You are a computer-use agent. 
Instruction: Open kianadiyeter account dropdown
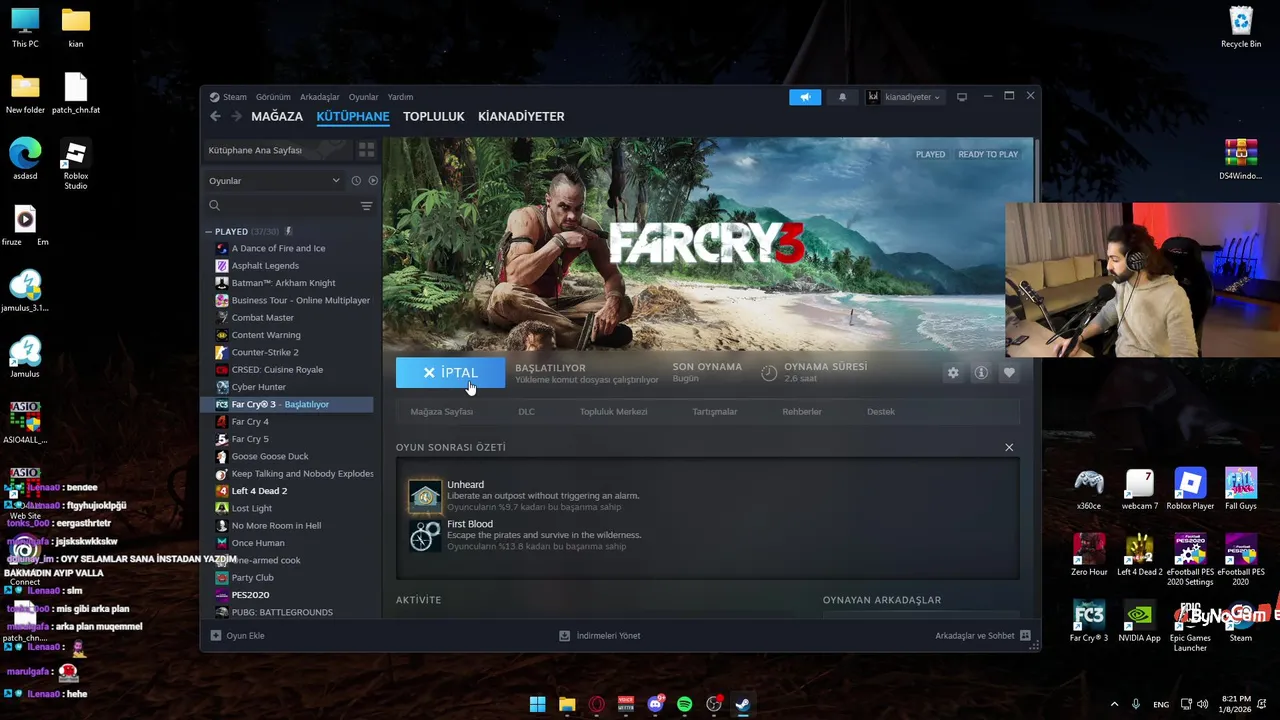click(x=904, y=97)
